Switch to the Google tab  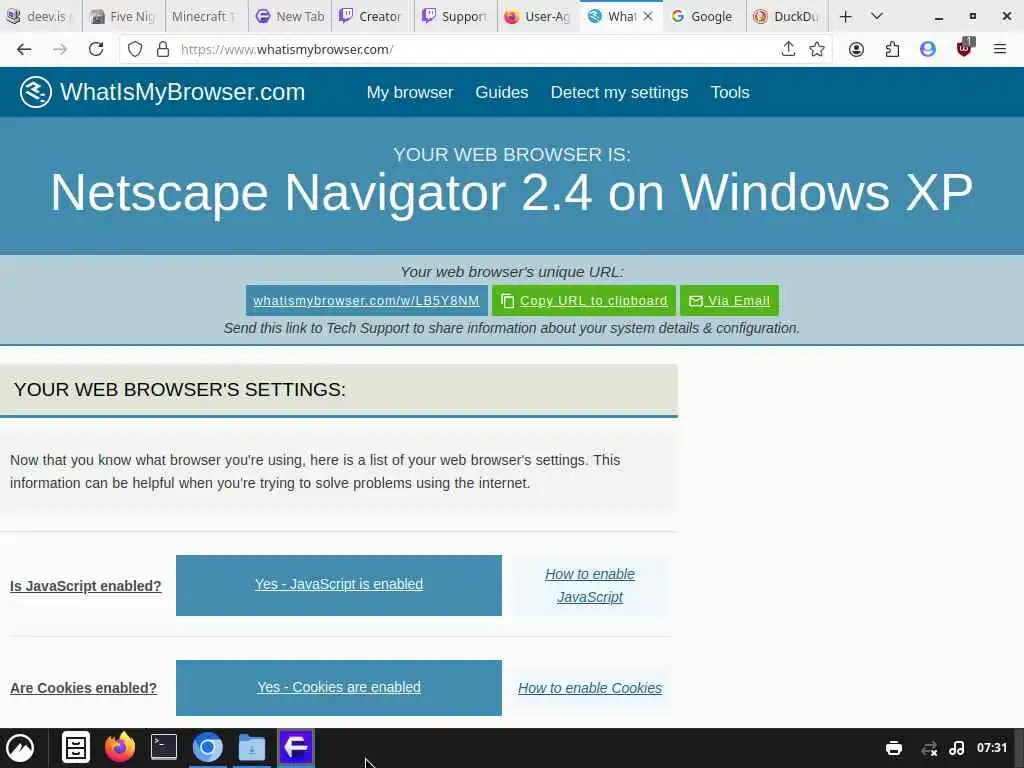click(704, 16)
